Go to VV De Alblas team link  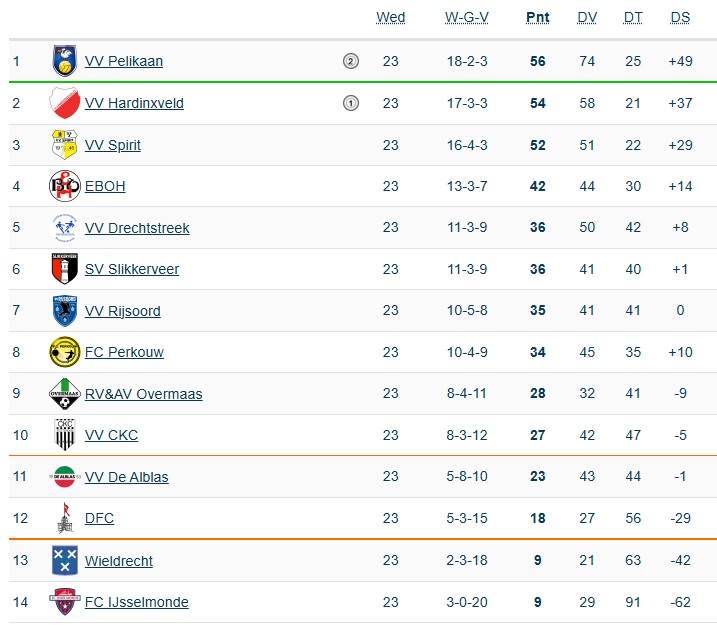[x=126, y=477]
